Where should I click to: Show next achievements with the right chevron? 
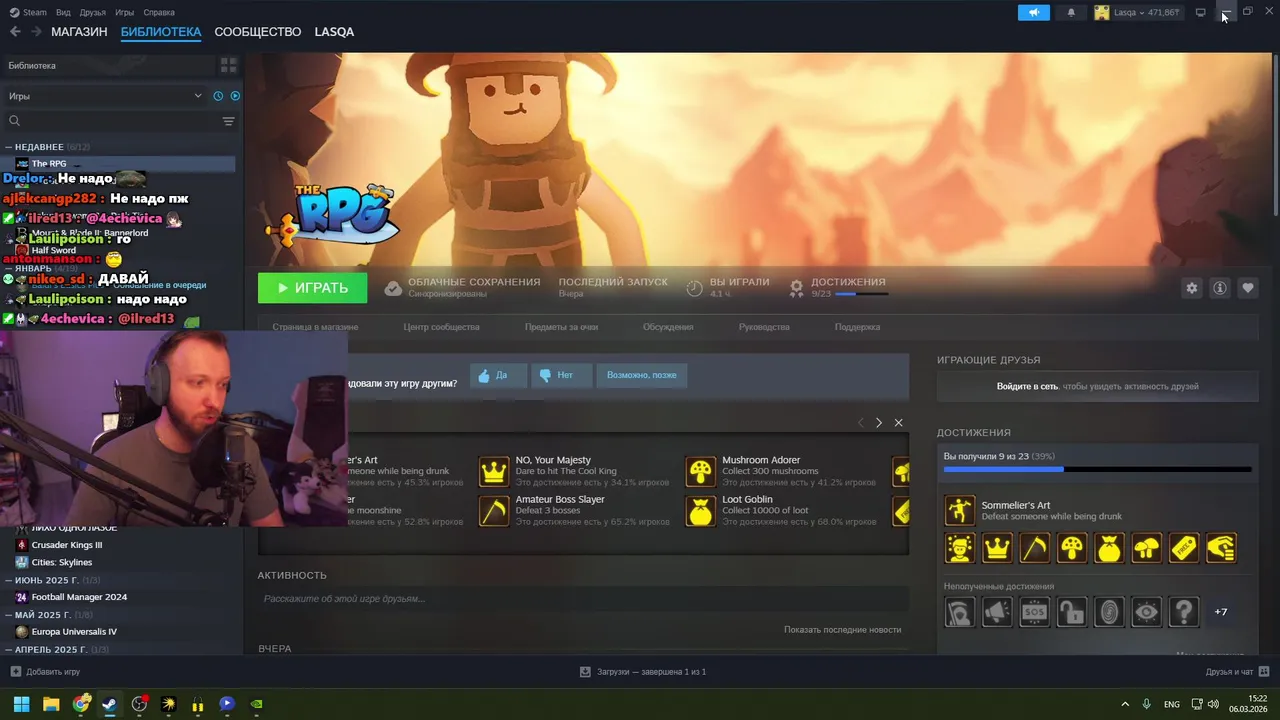(878, 423)
